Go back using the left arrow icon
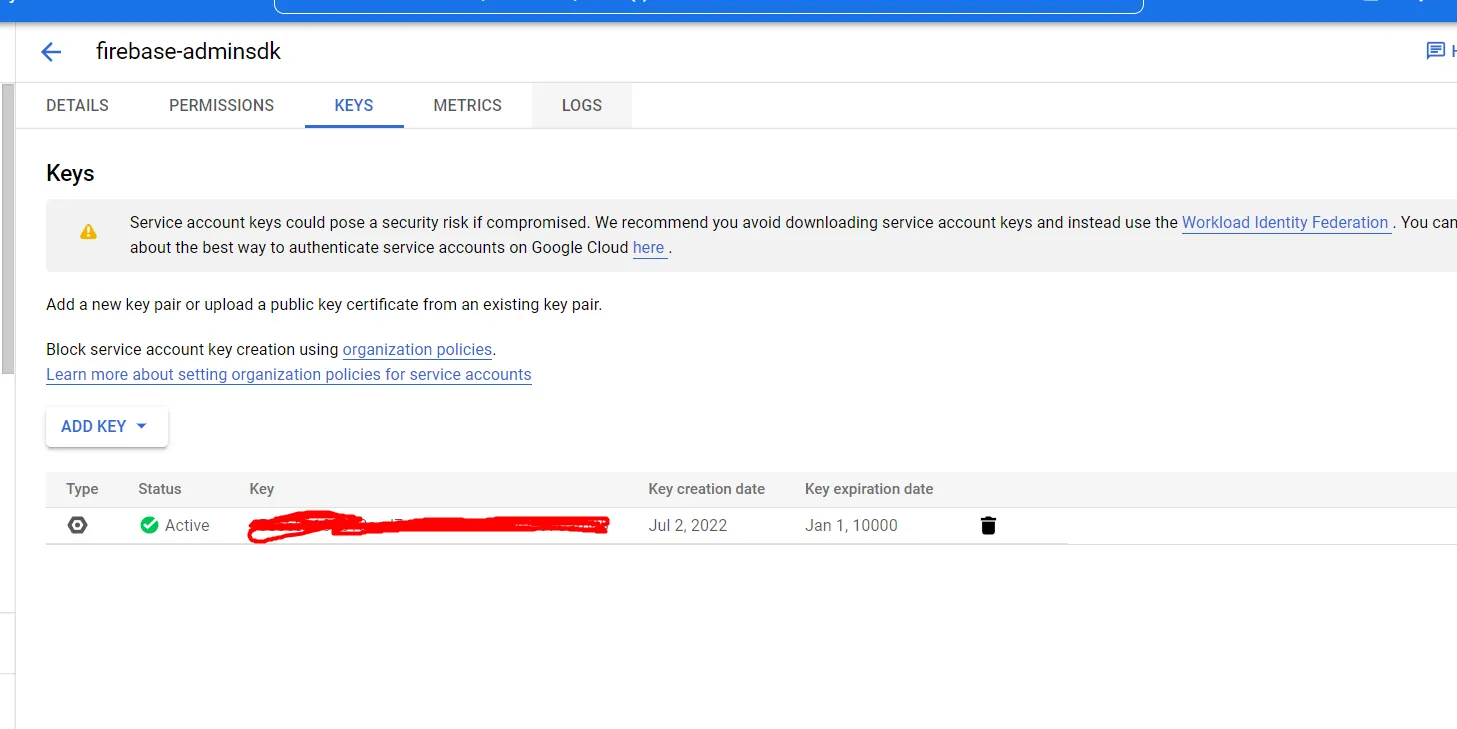The image size is (1457, 729). 51,52
